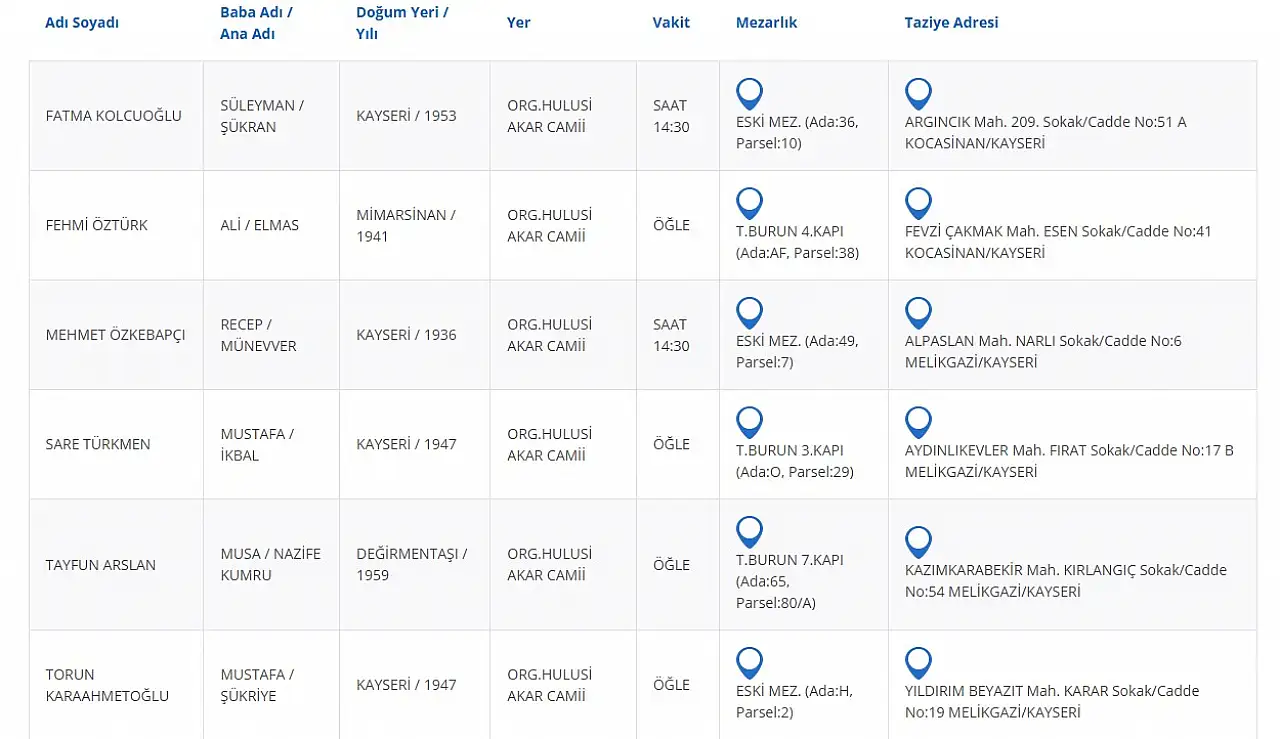Select the Vakit column header
This screenshot has width=1280, height=739.
point(671,23)
